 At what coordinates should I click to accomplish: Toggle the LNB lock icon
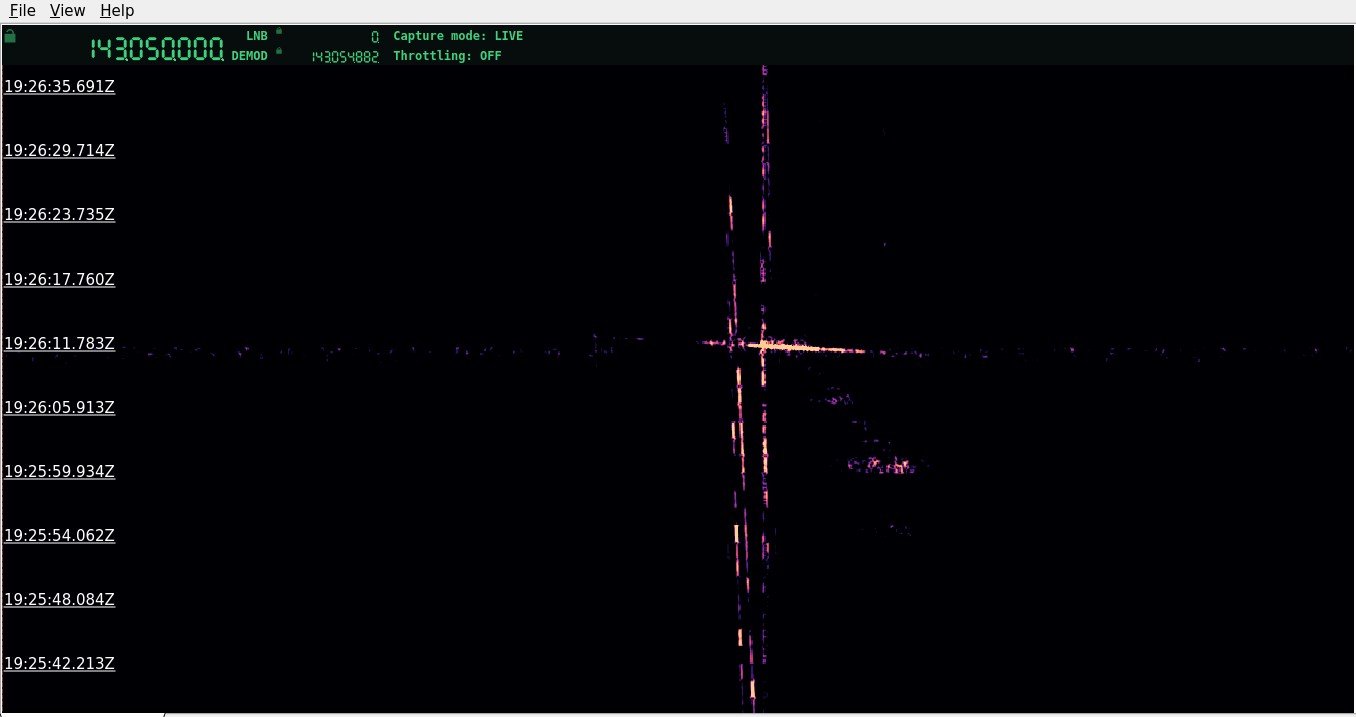[x=279, y=31]
